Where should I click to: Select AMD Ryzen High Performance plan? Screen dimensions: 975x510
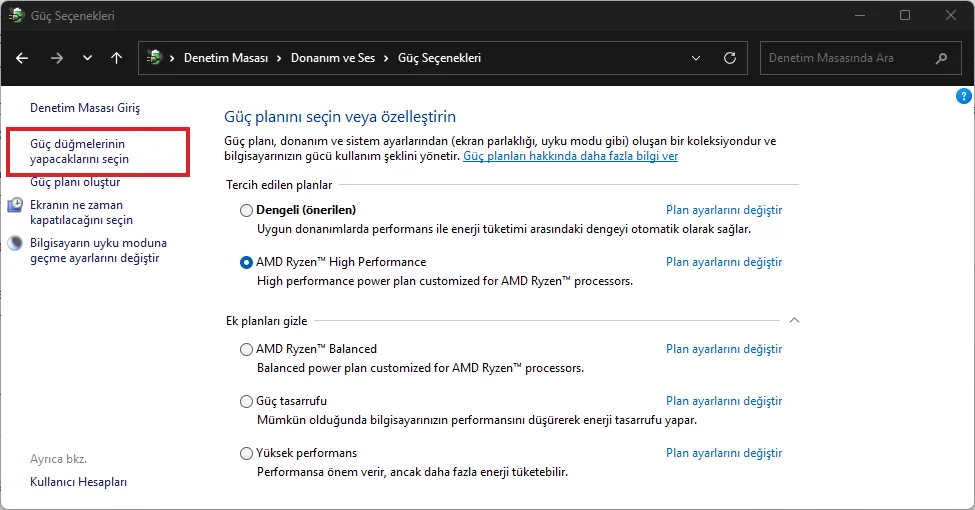pos(246,262)
